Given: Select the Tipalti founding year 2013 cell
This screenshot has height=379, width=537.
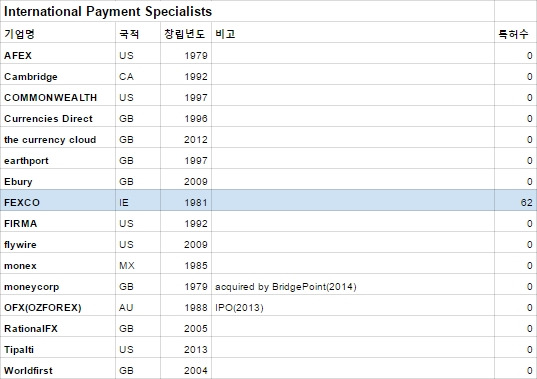Looking at the screenshot, I should point(186,349).
